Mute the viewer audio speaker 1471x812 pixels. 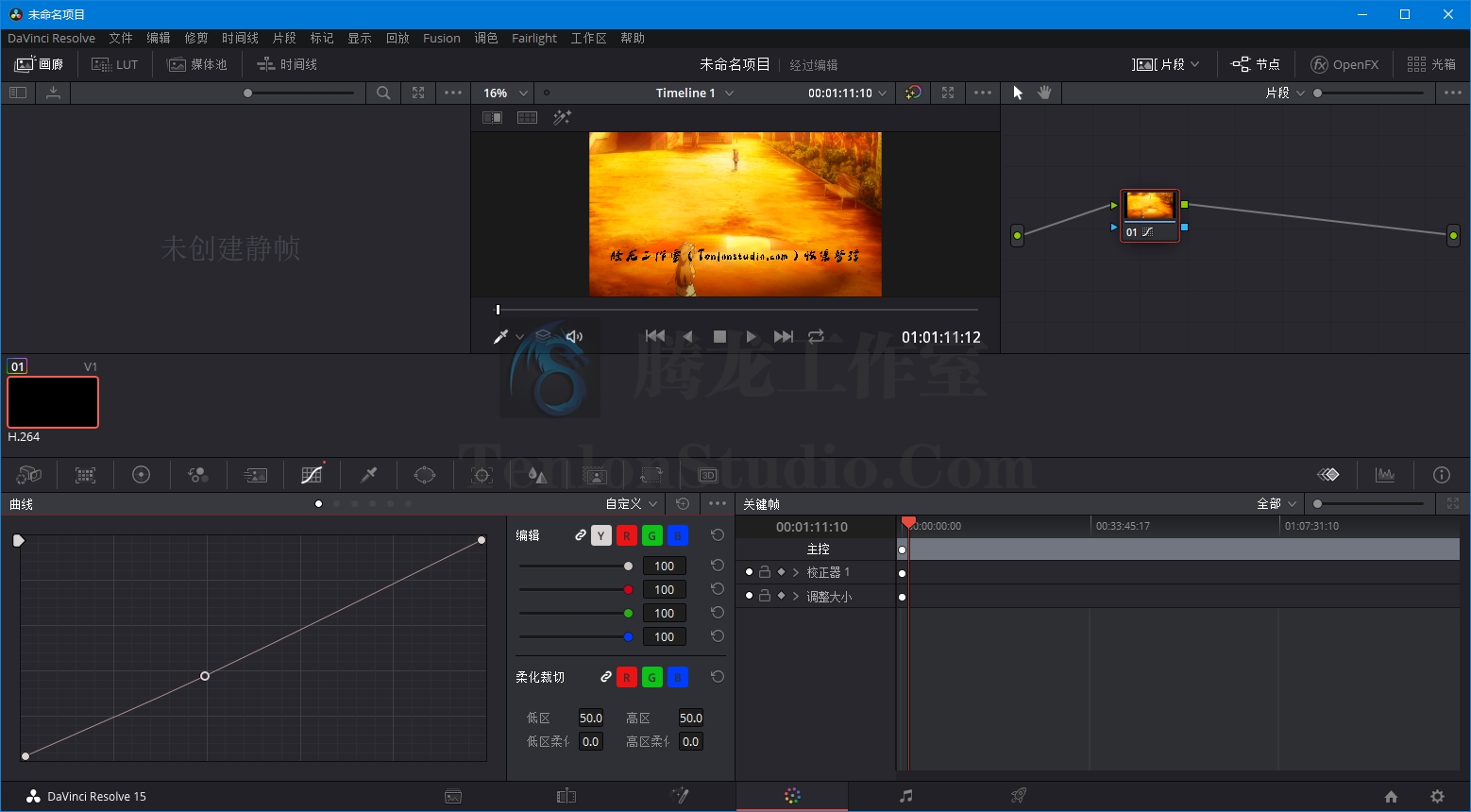click(574, 336)
